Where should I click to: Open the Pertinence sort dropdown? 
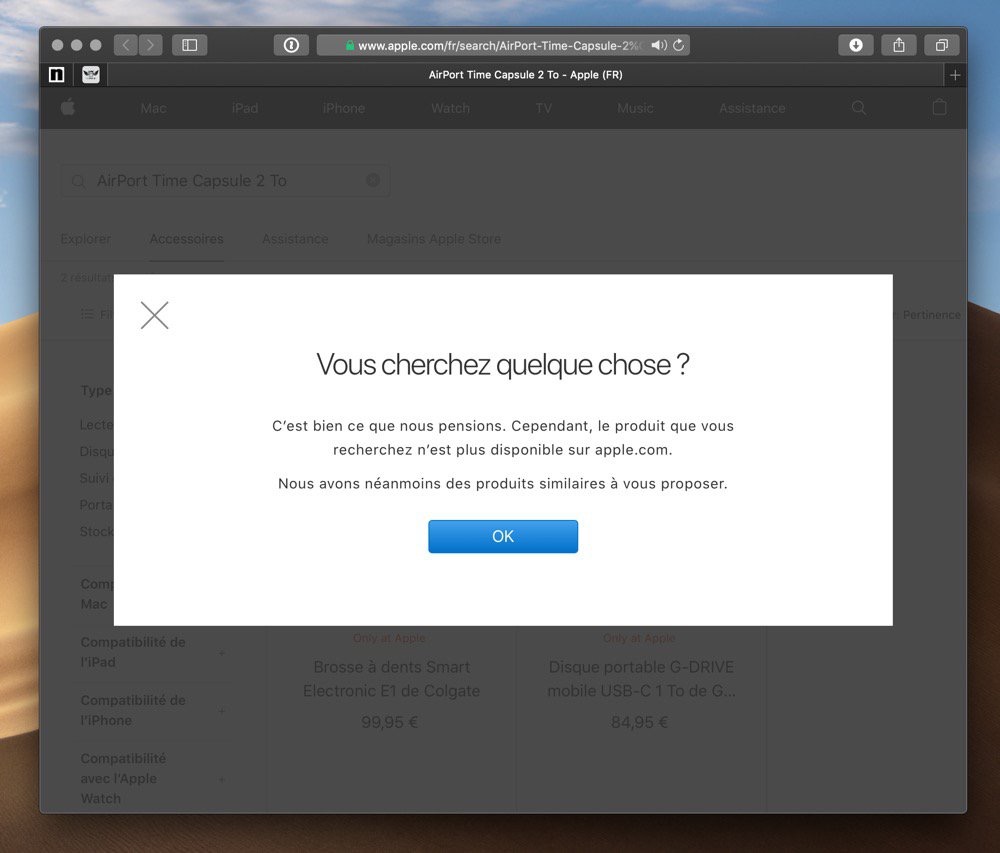tap(930, 315)
